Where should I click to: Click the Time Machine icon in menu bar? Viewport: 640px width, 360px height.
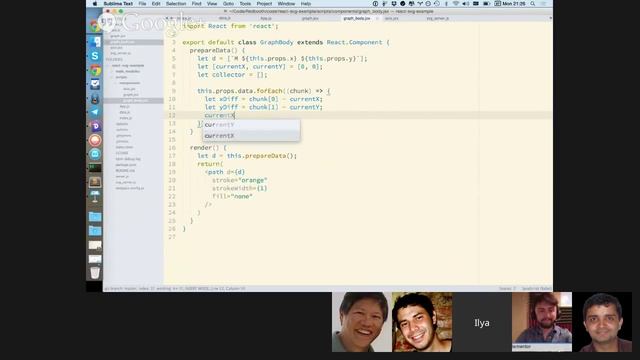point(437,4)
